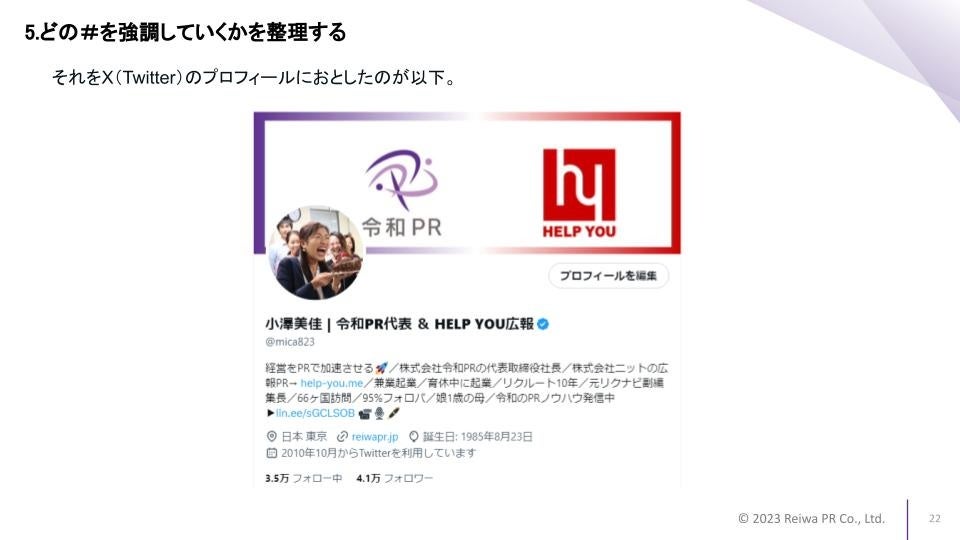
Task: Click the 経営をPRで加速させる bio line
Action: click(319, 368)
